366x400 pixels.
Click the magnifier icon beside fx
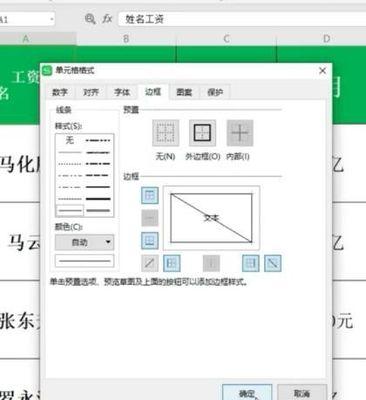click(90, 19)
